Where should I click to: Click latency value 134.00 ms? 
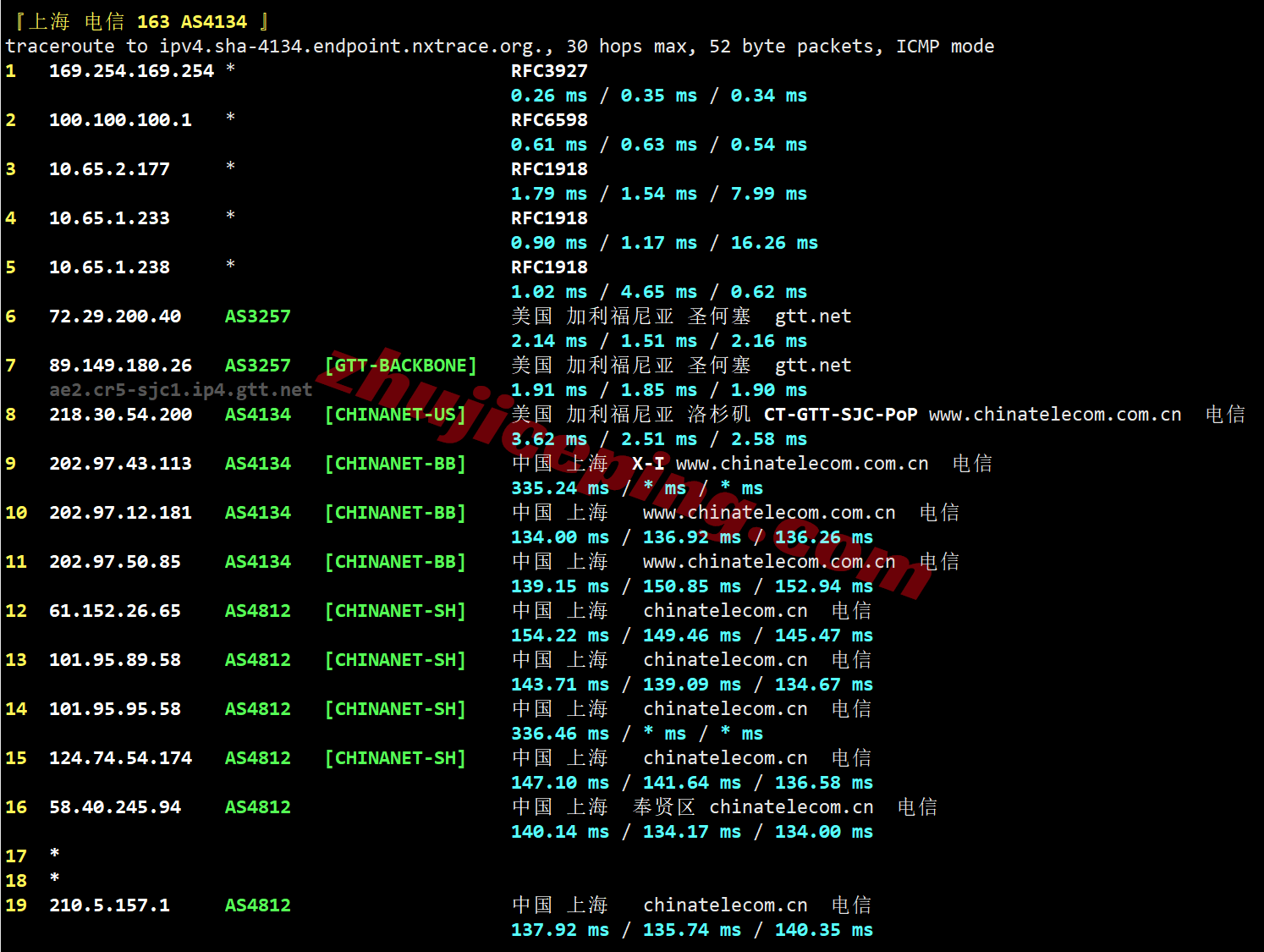(x=560, y=537)
